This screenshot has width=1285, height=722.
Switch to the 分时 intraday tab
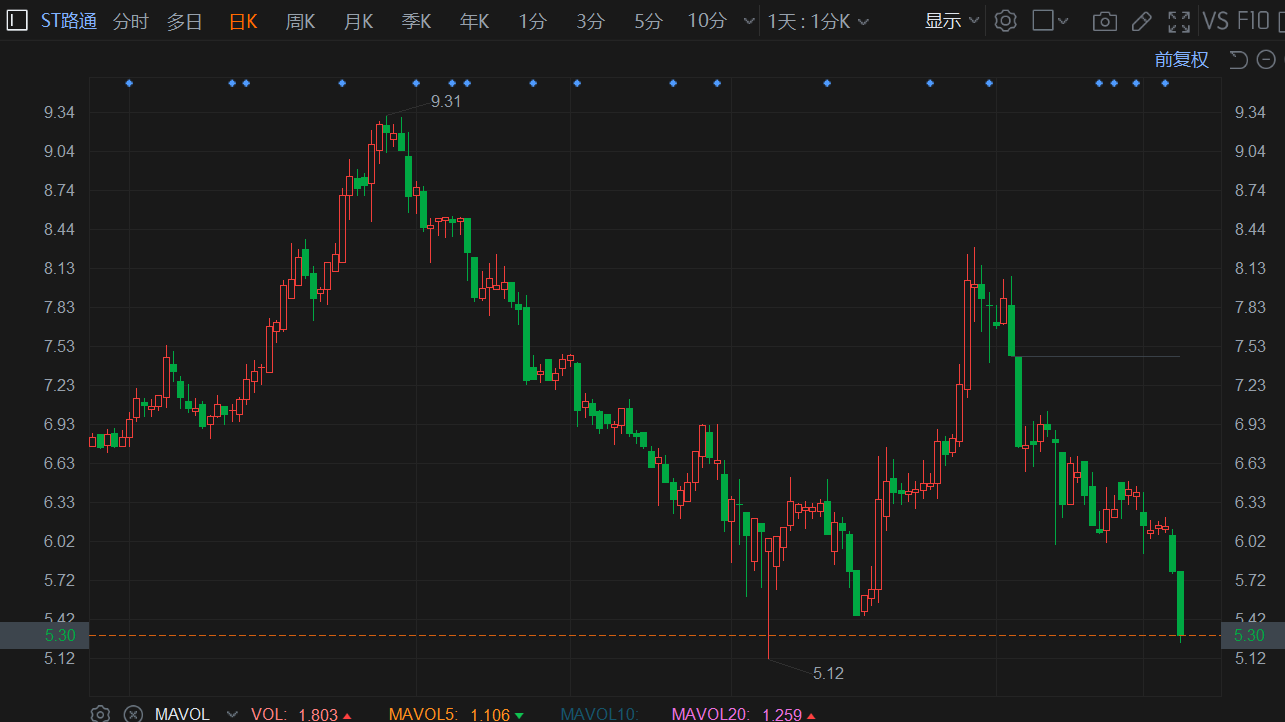point(131,21)
